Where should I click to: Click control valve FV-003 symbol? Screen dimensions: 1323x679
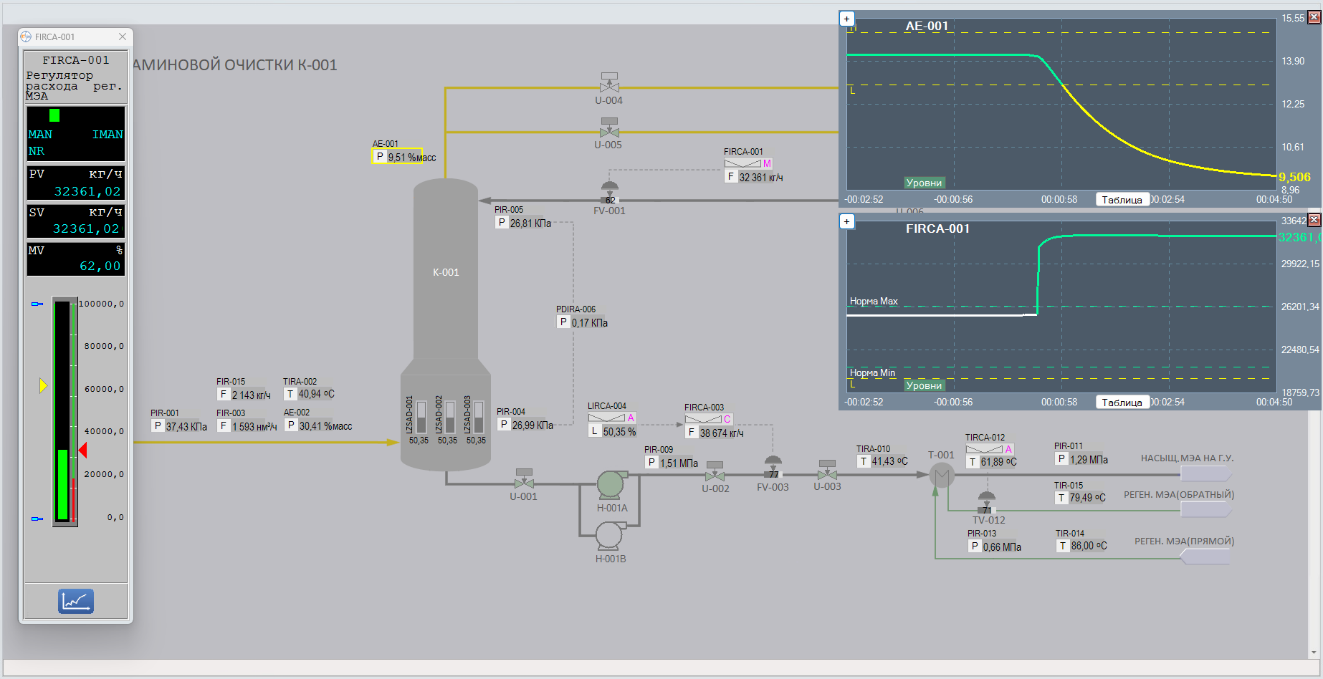click(x=772, y=466)
